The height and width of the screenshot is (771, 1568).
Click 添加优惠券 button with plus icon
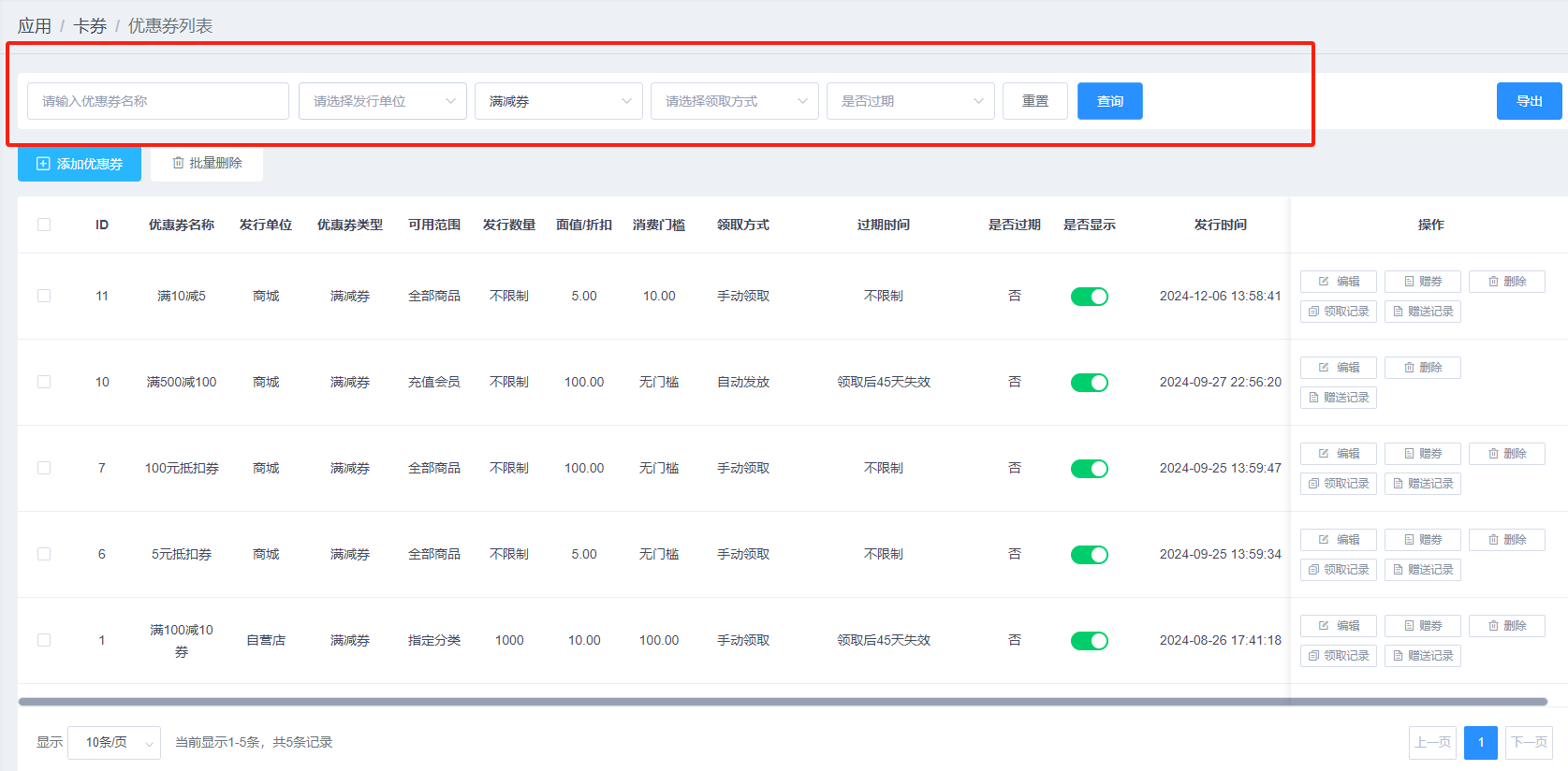coord(80,164)
